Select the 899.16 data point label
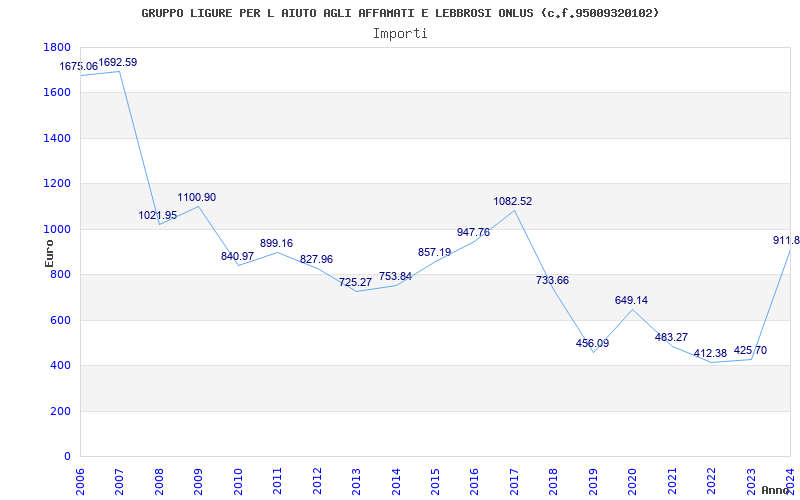The image size is (800, 500). click(277, 243)
